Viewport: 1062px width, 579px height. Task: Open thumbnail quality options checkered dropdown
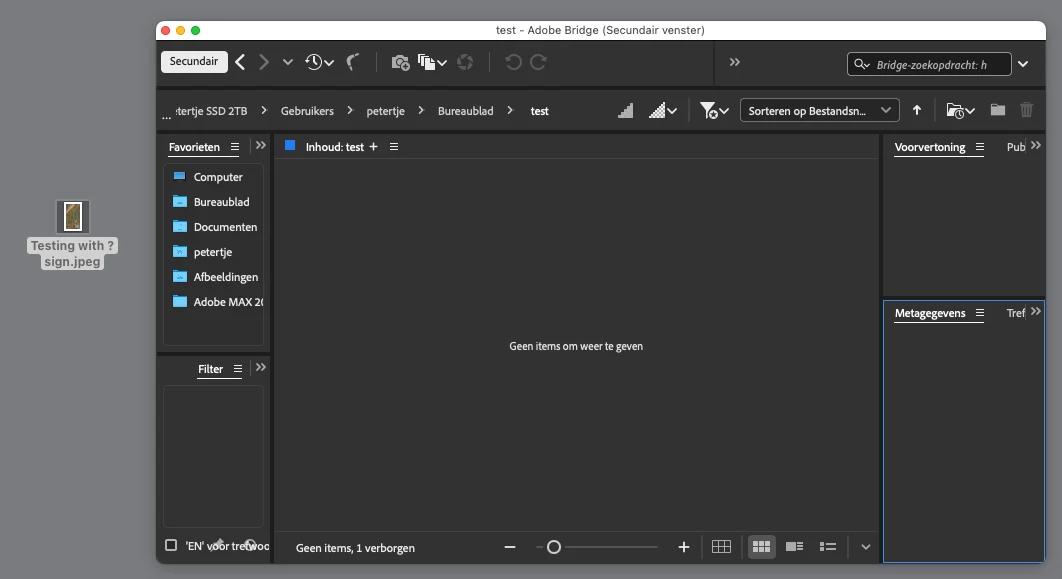point(662,110)
